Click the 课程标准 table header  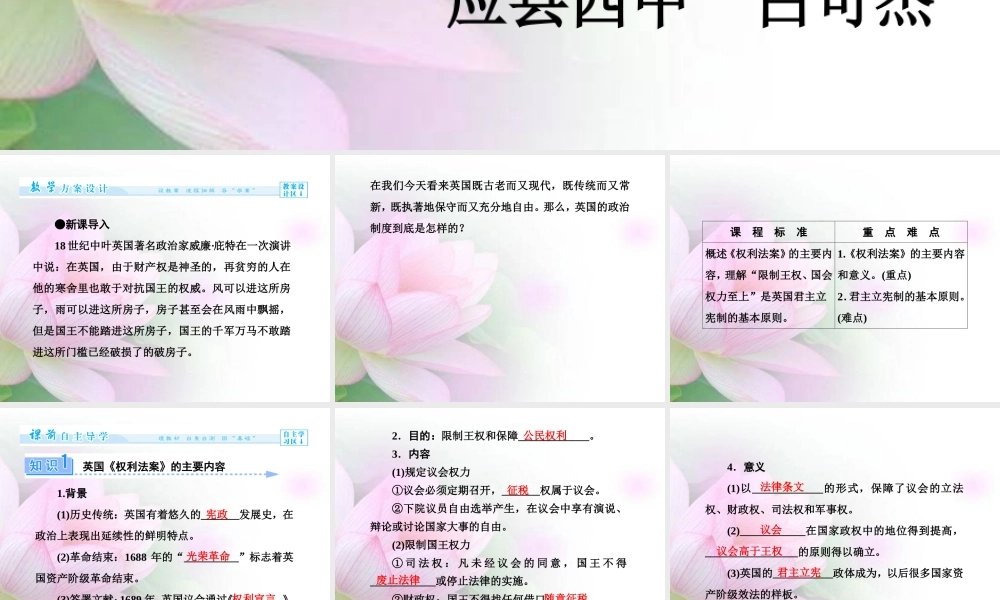coord(768,232)
